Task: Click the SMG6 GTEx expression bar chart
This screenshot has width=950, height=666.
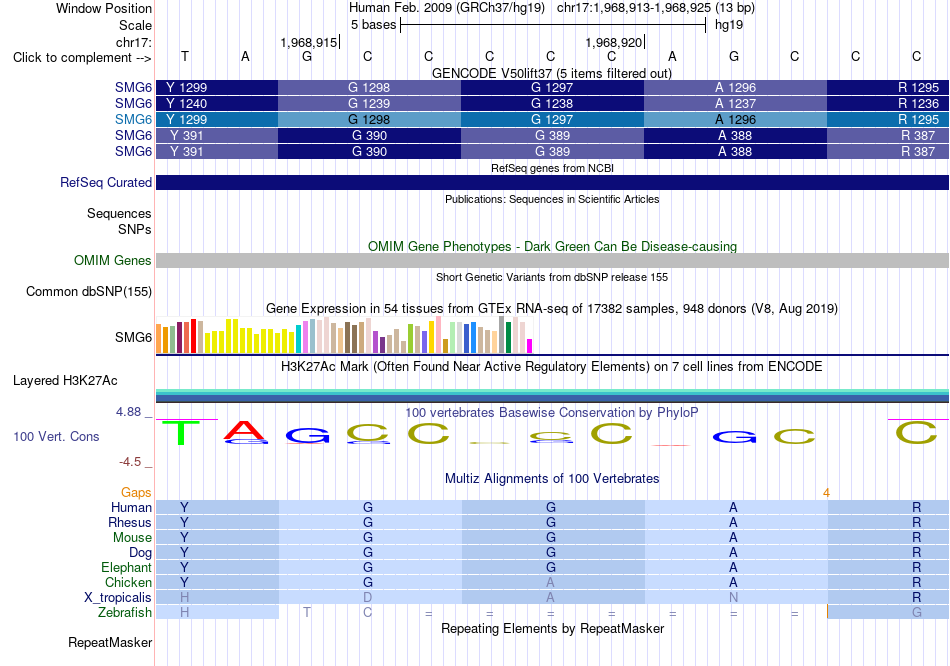Action: (x=344, y=335)
